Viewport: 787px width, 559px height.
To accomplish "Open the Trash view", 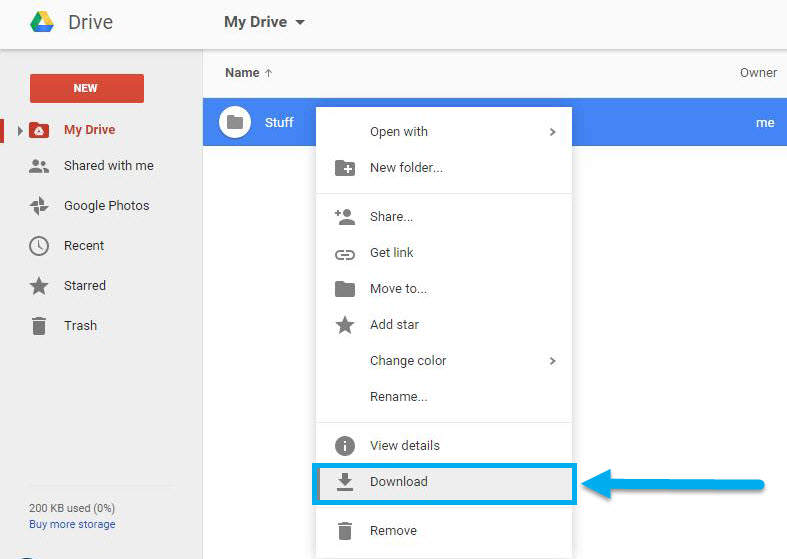I will coord(80,326).
